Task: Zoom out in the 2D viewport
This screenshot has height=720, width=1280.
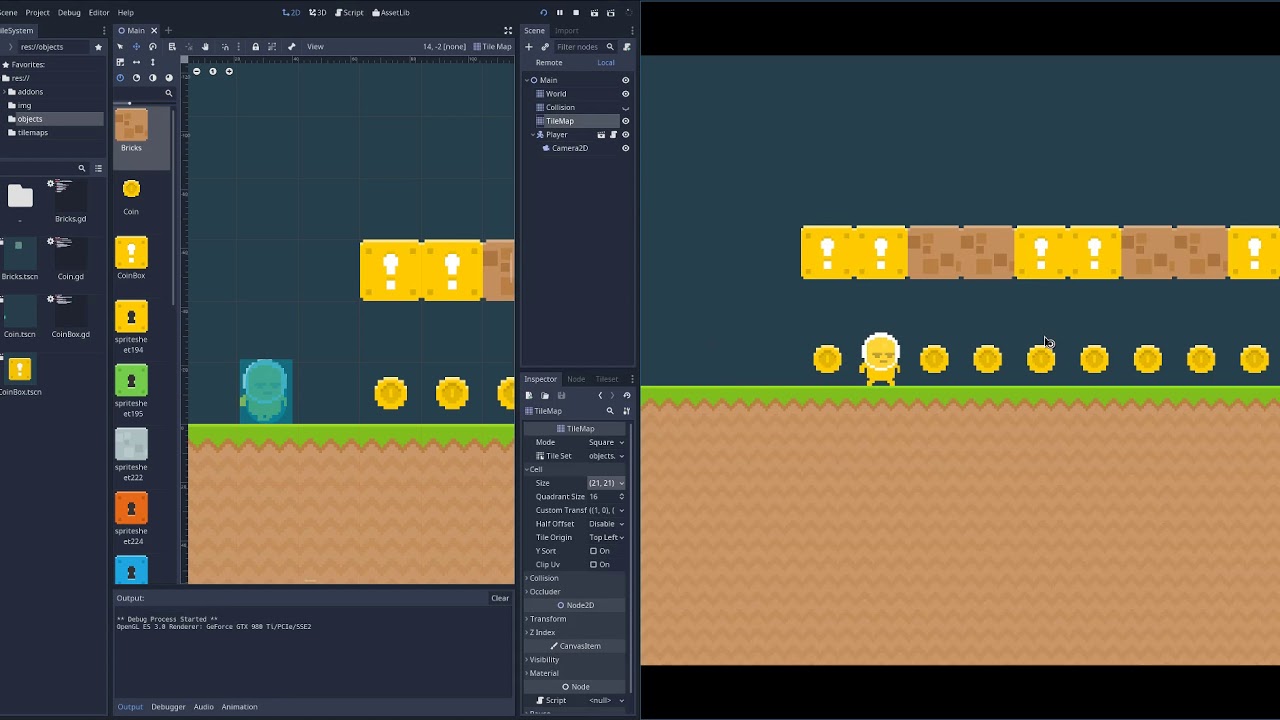Action: [x=196, y=72]
